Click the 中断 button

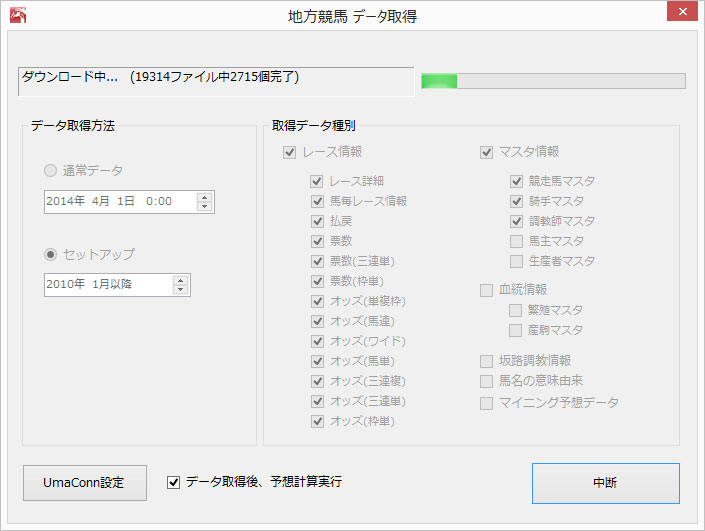click(x=606, y=483)
